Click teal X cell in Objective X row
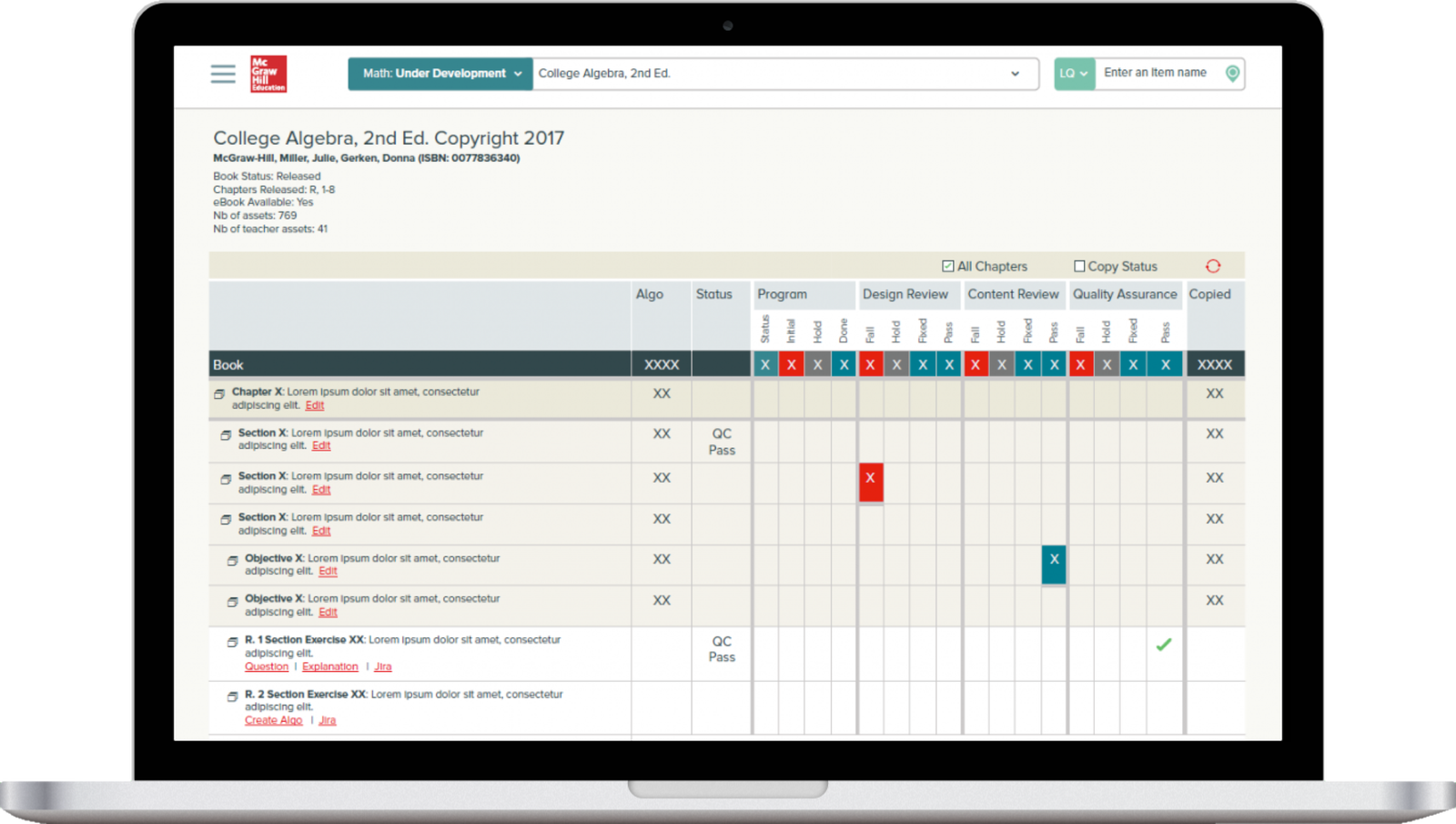 coord(1054,563)
